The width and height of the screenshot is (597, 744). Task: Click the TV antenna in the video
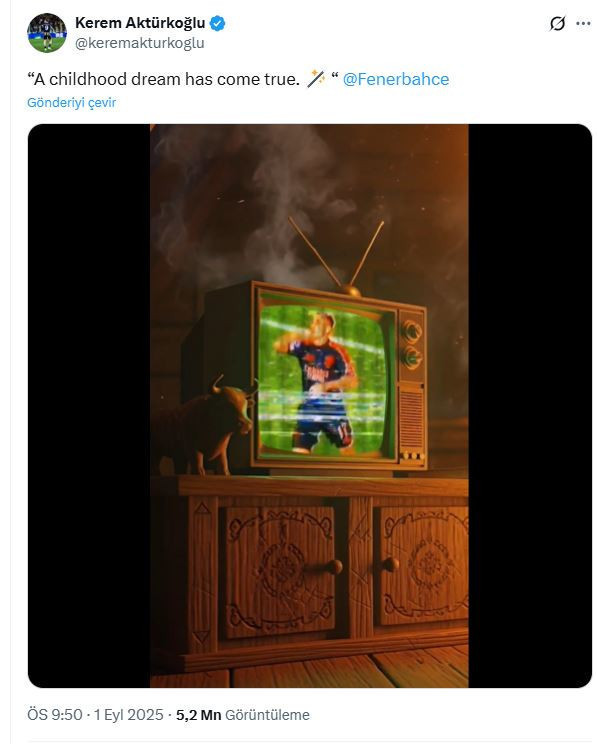337,254
